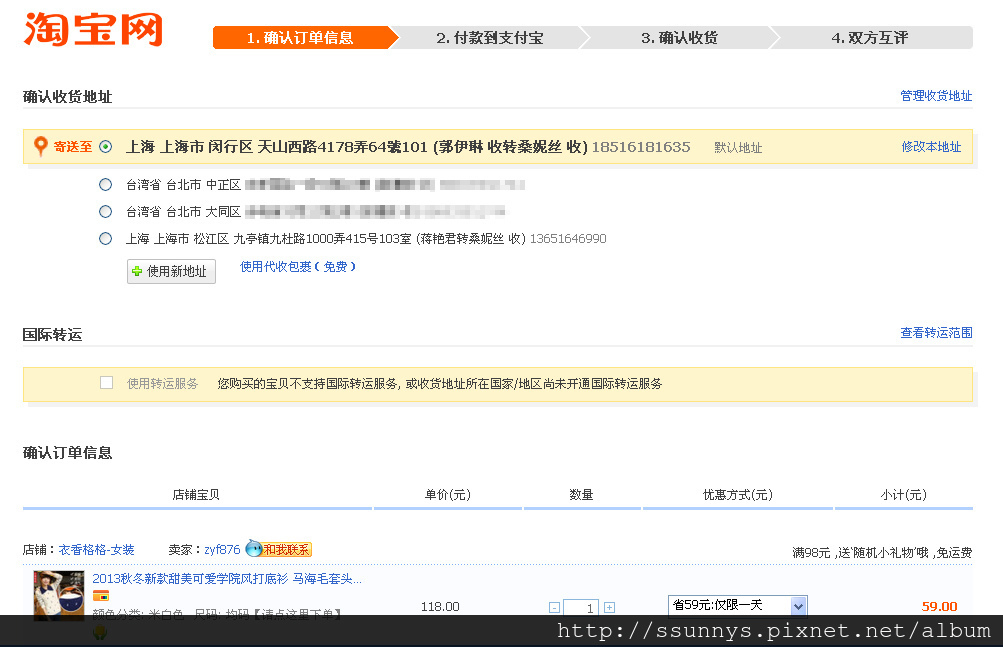Click the plus quantity button
1003x647 pixels.
(609, 607)
